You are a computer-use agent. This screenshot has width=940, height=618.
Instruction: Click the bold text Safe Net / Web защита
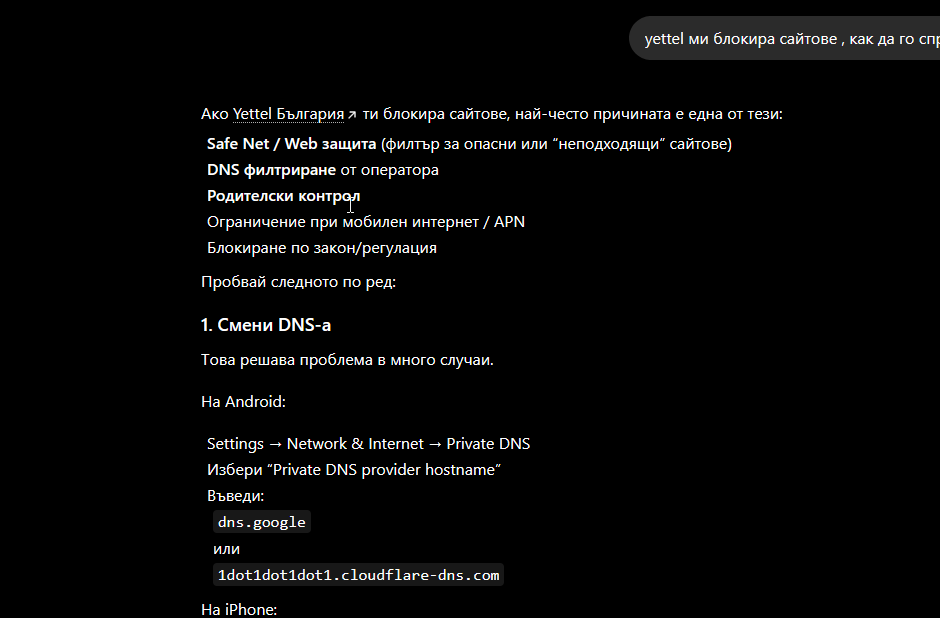tap(291, 144)
